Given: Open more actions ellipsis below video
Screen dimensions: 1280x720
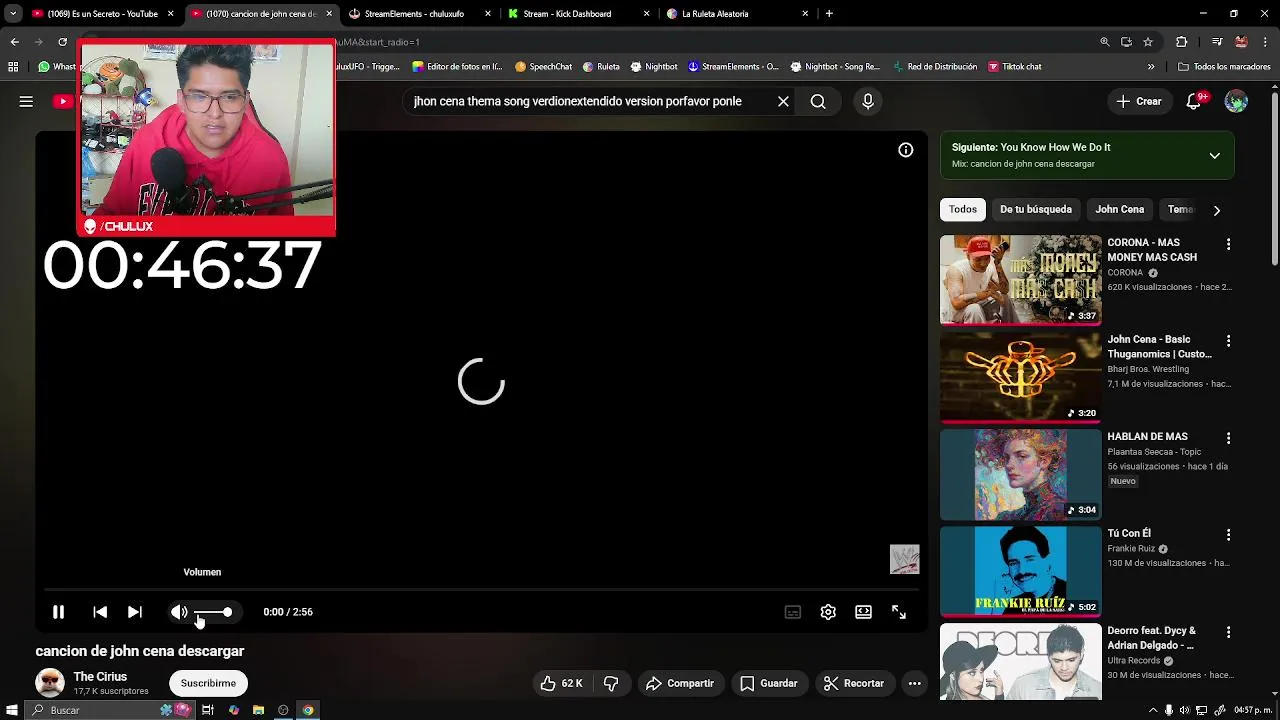Looking at the screenshot, I should pyautogui.click(x=914, y=683).
